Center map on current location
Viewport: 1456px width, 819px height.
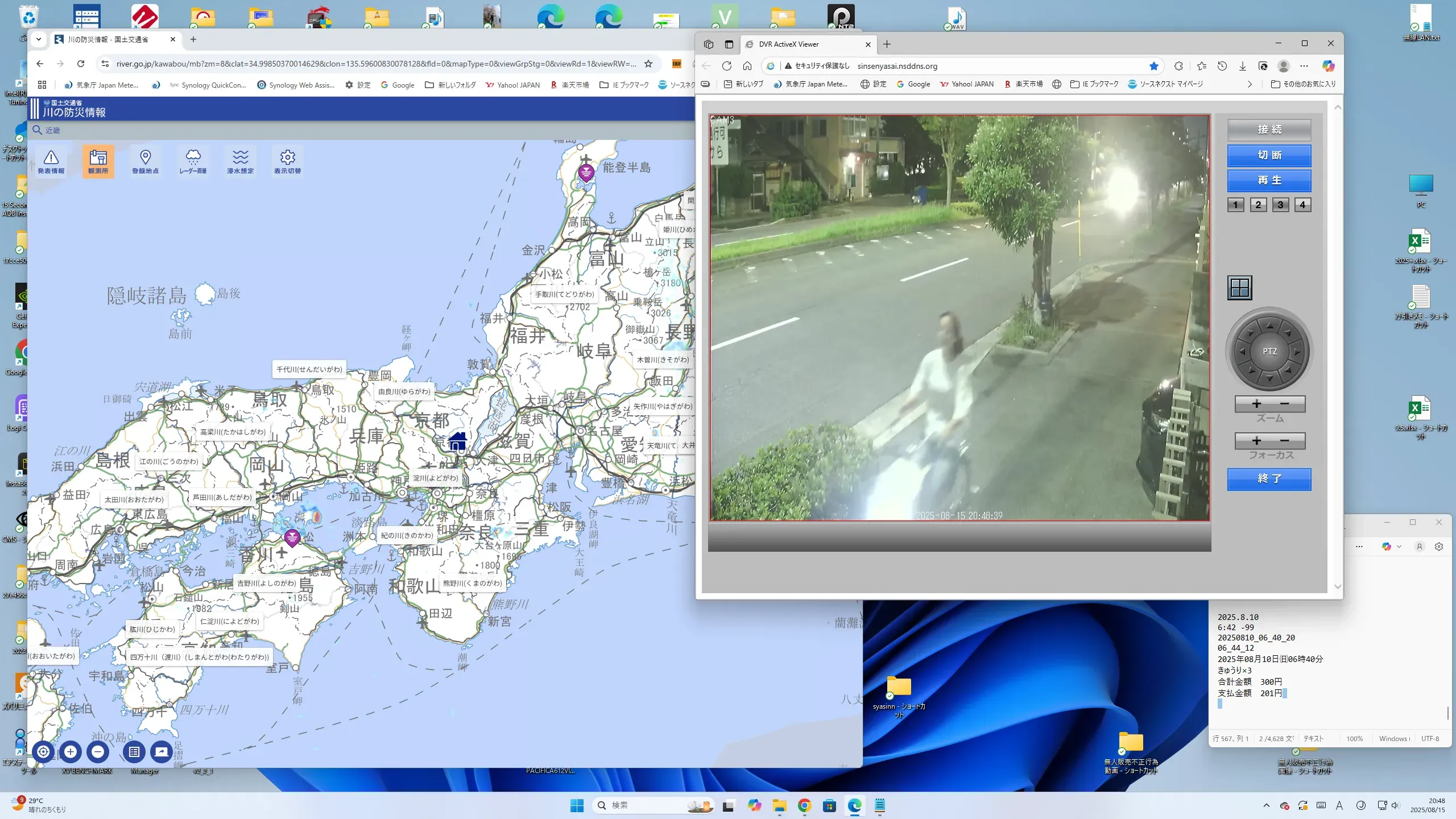(x=43, y=752)
